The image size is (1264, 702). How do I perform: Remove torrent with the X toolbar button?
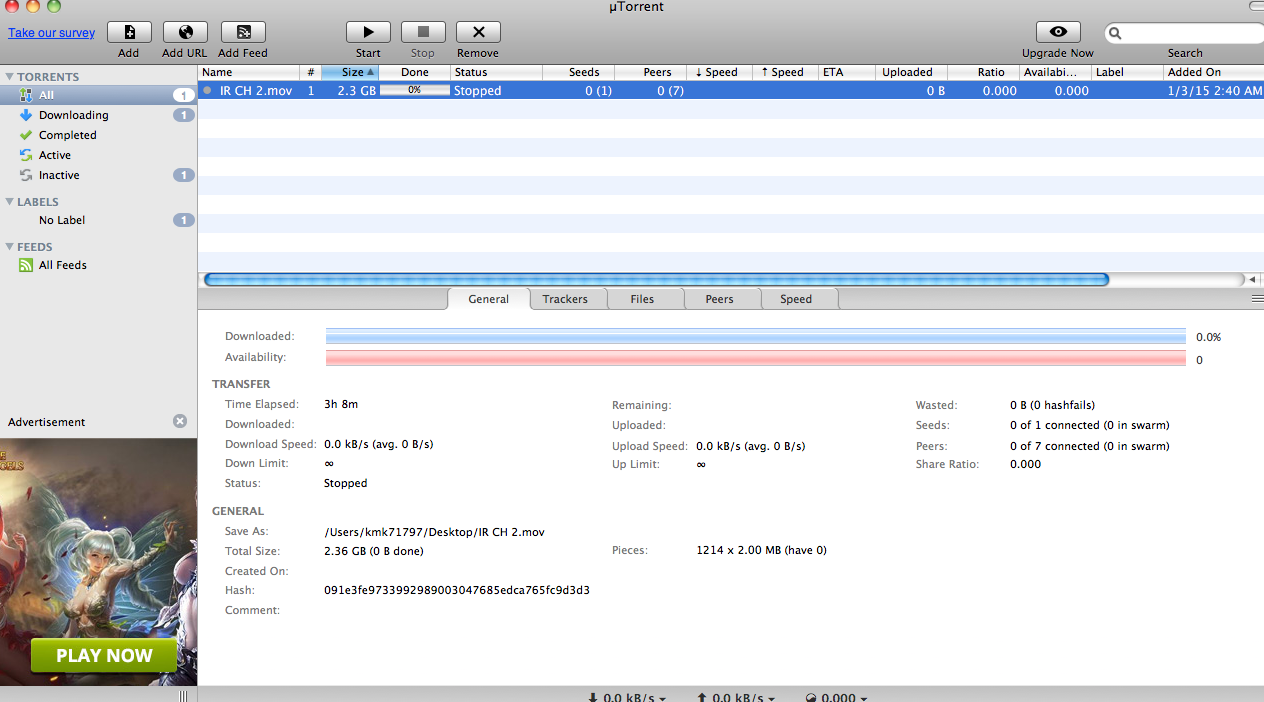(x=478, y=32)
